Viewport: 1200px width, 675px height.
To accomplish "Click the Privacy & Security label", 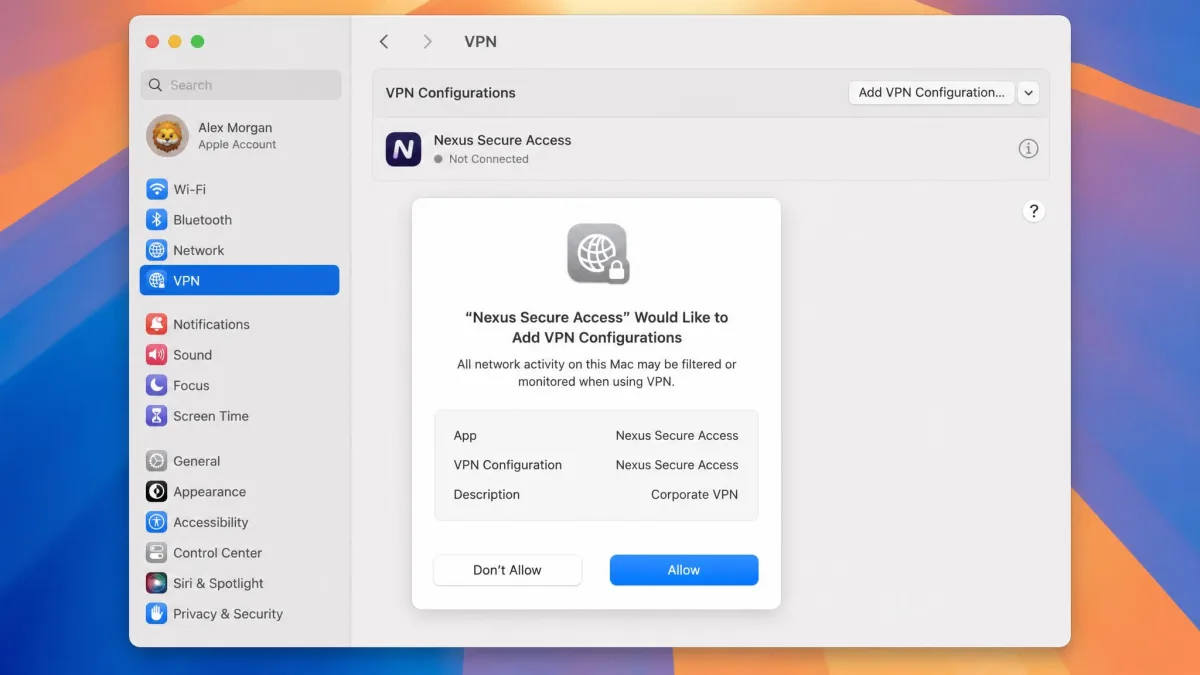I will pos(228,614).
